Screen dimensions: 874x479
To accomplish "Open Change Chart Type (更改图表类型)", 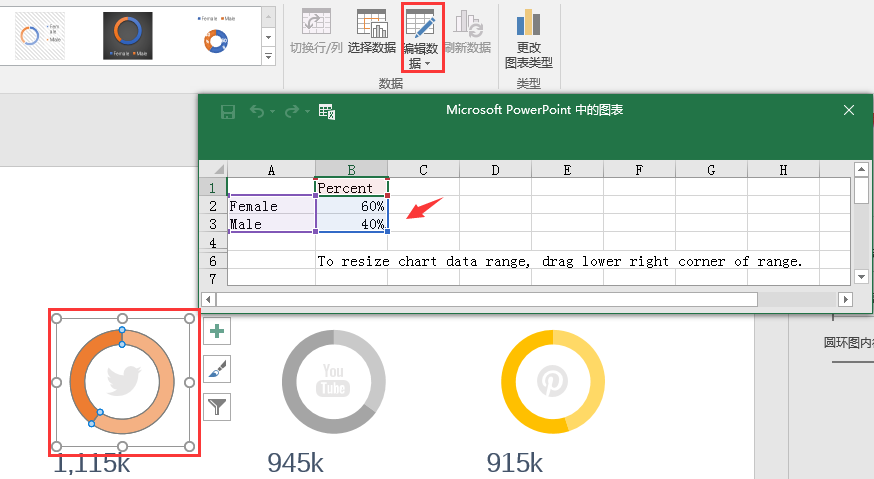I will point(528,39).
